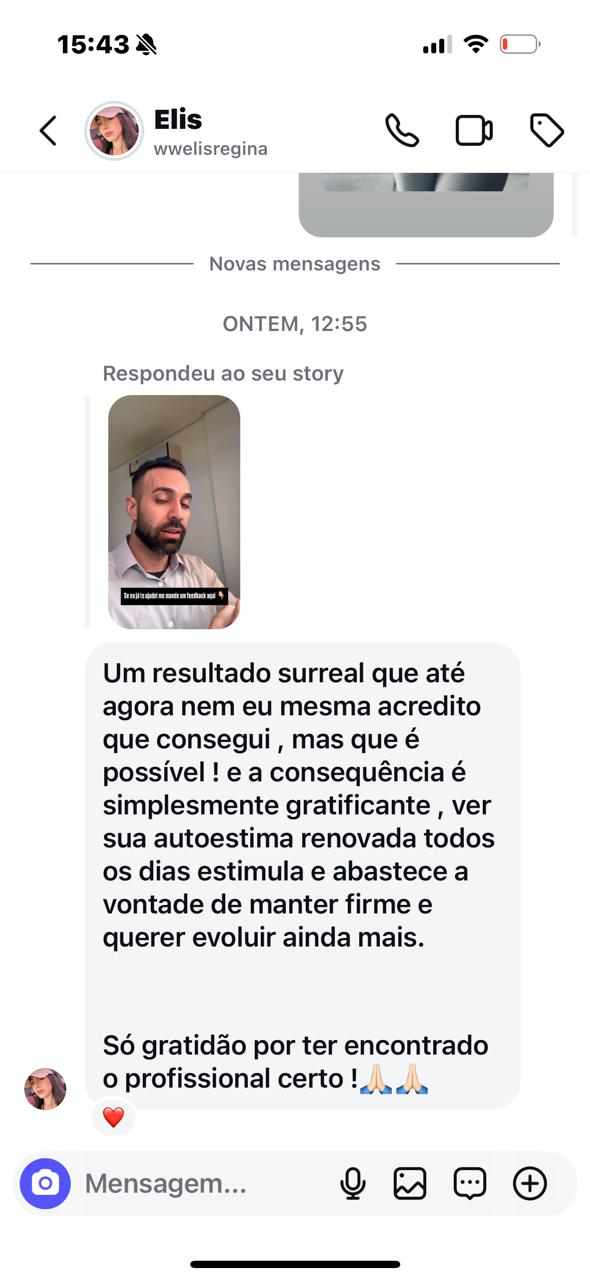
Task: Open the photo gallery picker
Action: [x=410, y=1184]
